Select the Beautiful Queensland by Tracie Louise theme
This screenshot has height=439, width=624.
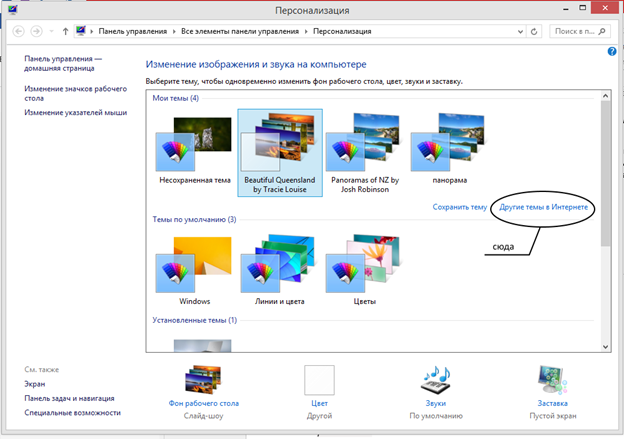pyautogui.click(x=280, y=152)
